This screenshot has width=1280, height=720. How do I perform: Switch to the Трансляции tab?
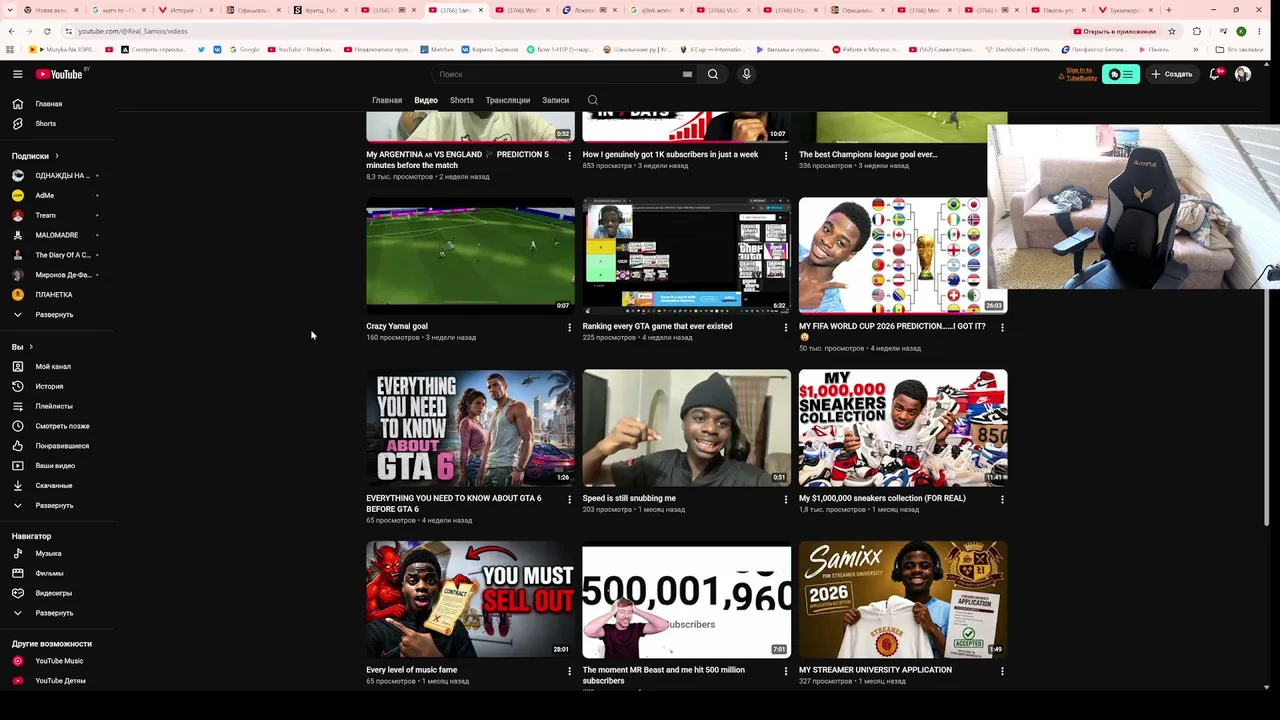[508, 100]
